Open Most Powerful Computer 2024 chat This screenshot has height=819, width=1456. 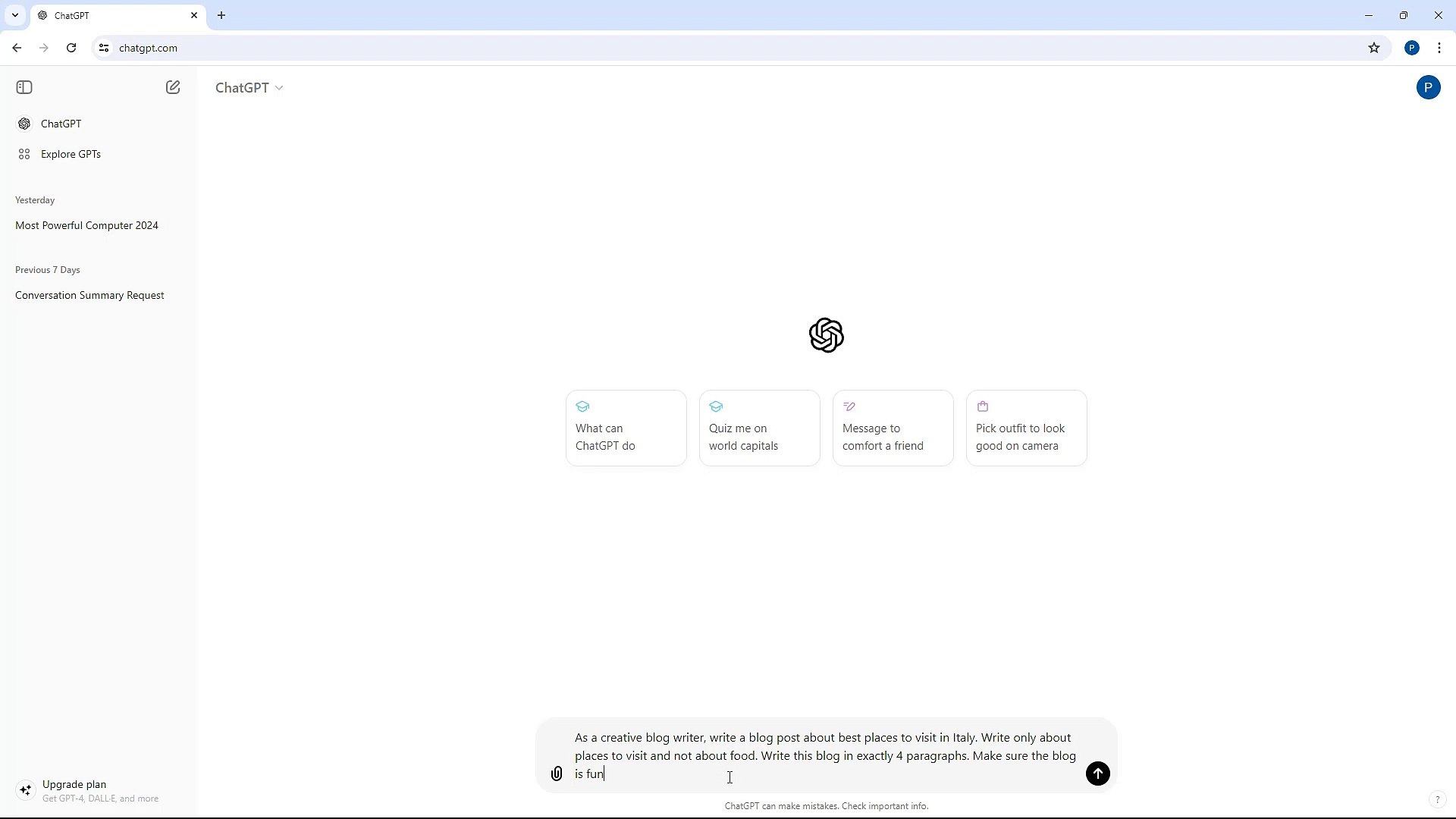coord(86,225)
